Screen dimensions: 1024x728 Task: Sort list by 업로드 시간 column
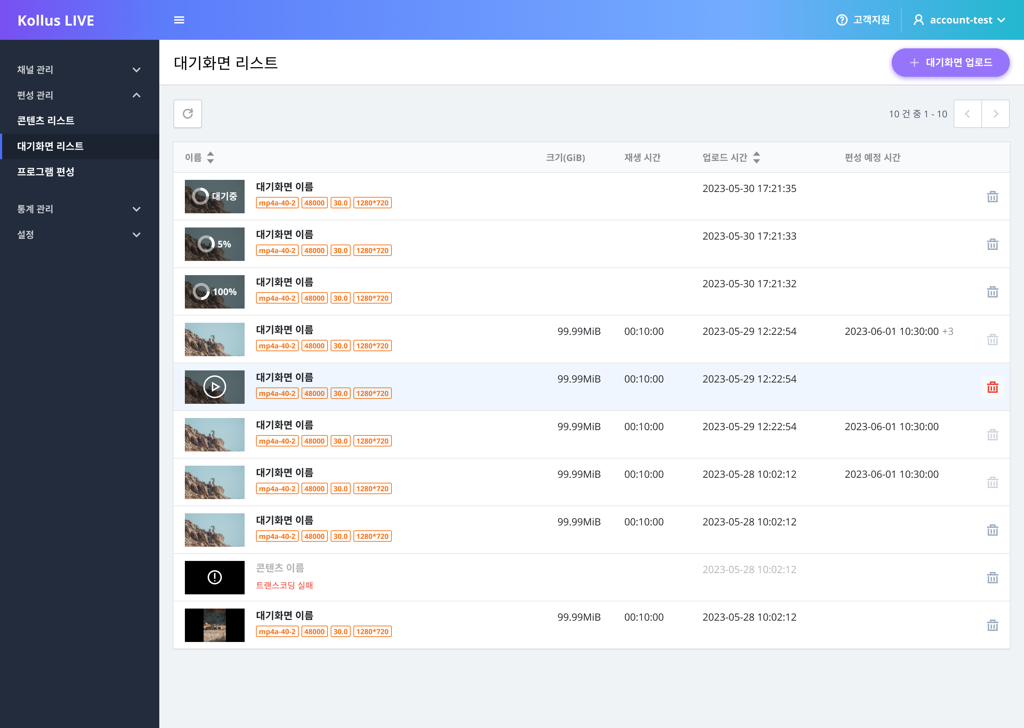coord(731,158)
